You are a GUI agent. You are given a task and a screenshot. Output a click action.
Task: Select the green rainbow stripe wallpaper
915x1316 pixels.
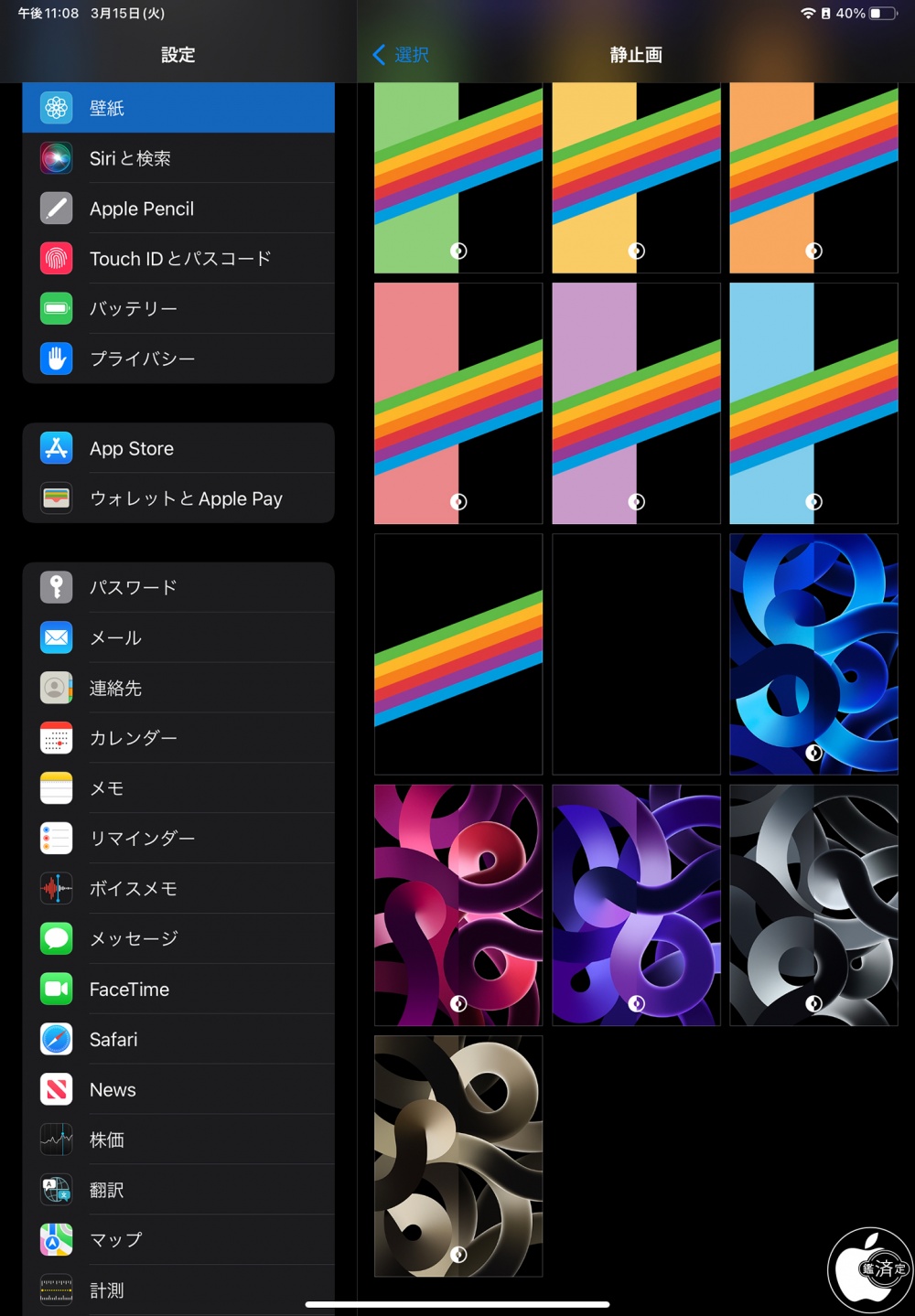[458, 177]
